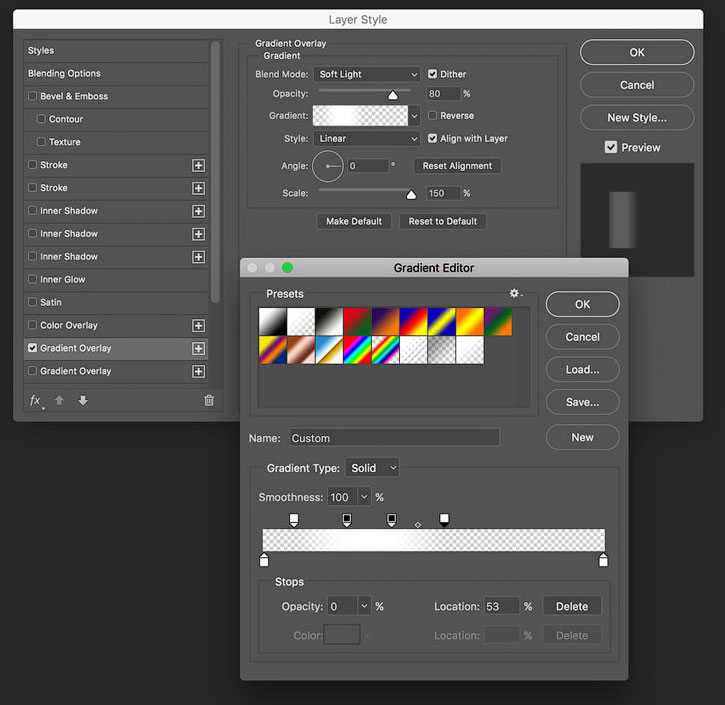
Task: Open Blend Mode Soft Light dropdown
Action: (x=367, y=74)
